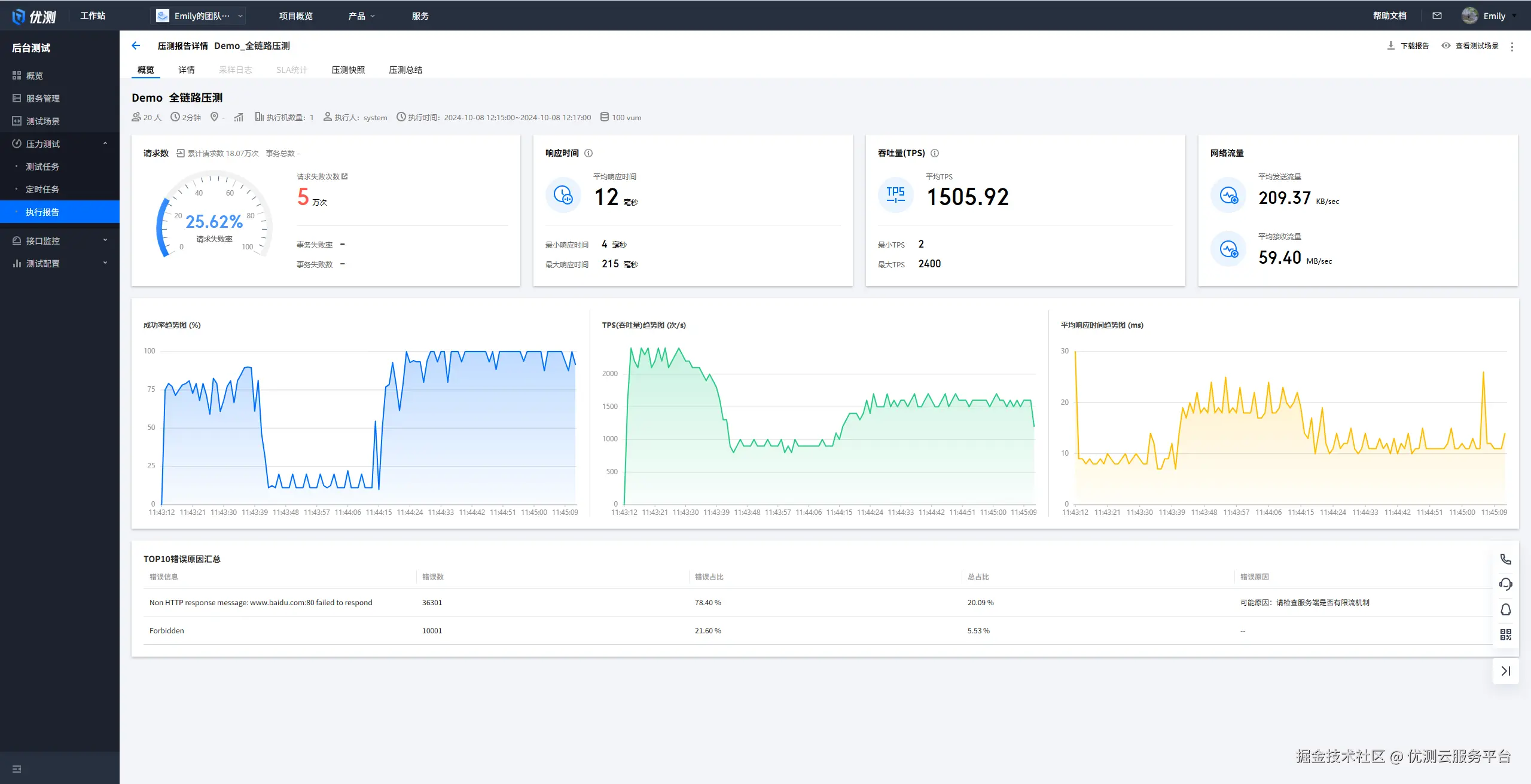The width and height of the screenshot is (1531, 784).
Task: Open the 帮助文档 help link
Action: coord(1389,16)
